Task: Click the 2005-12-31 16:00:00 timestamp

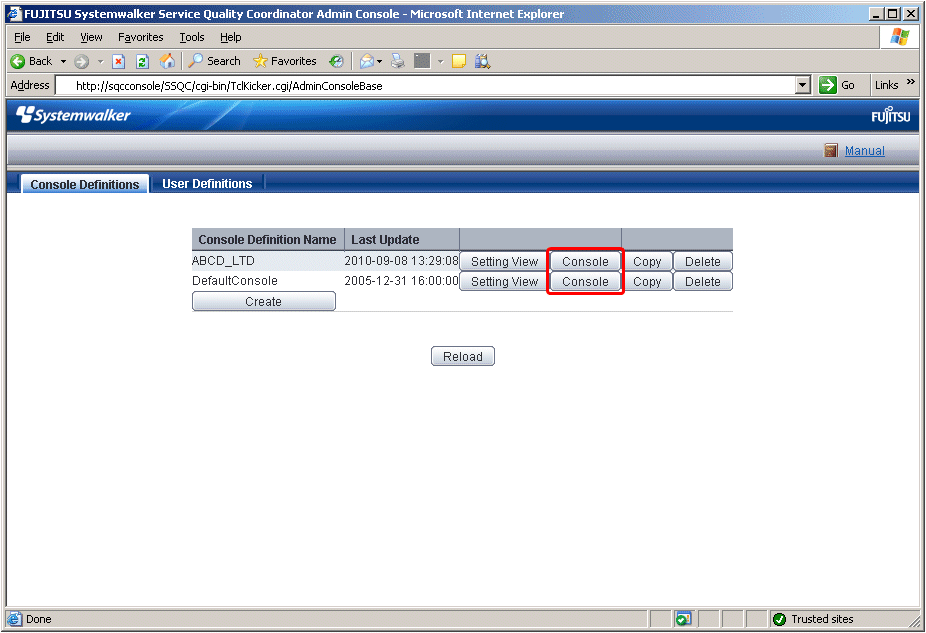Action: 402,280
